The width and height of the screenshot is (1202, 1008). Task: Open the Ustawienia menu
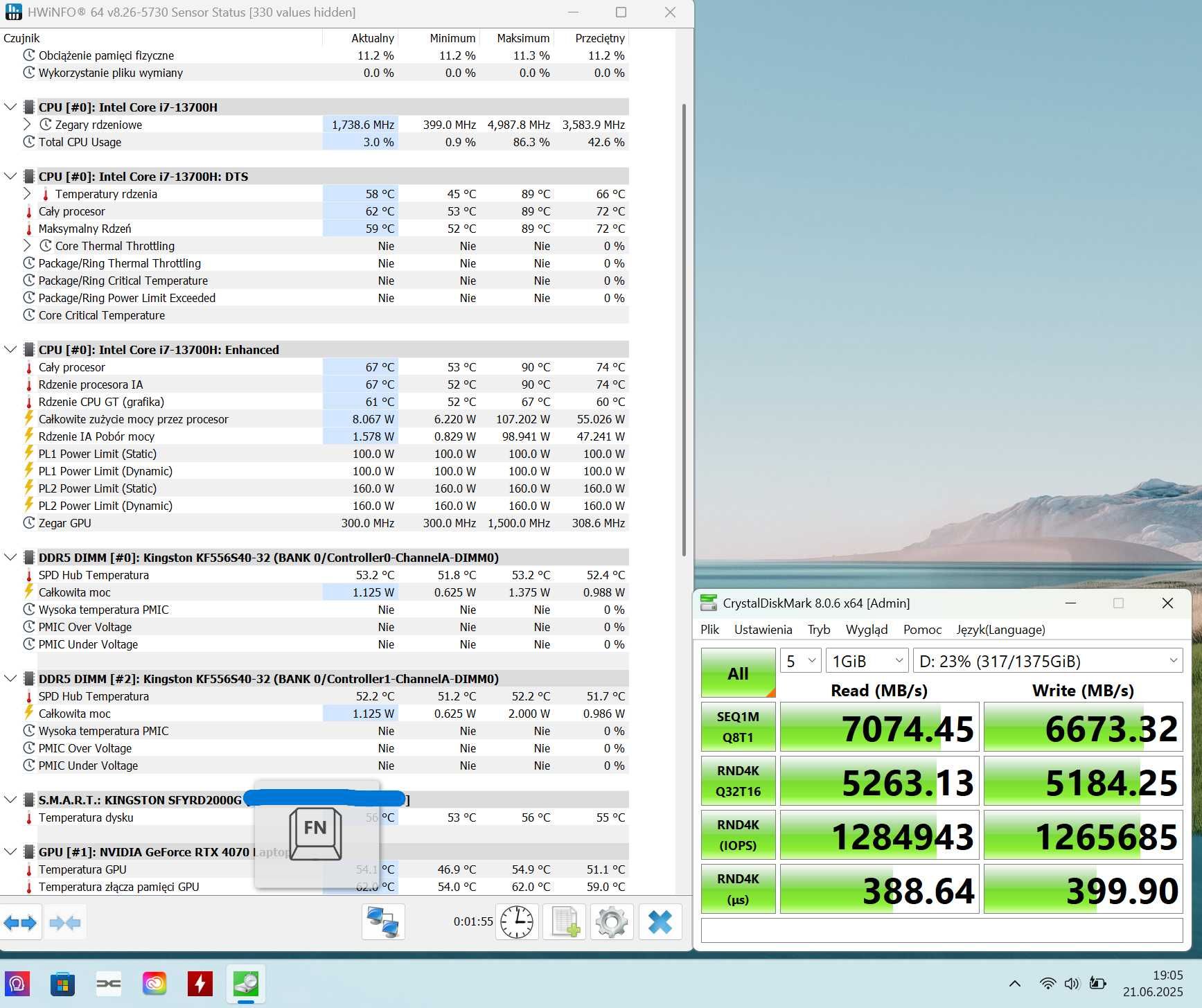(763, 630)
